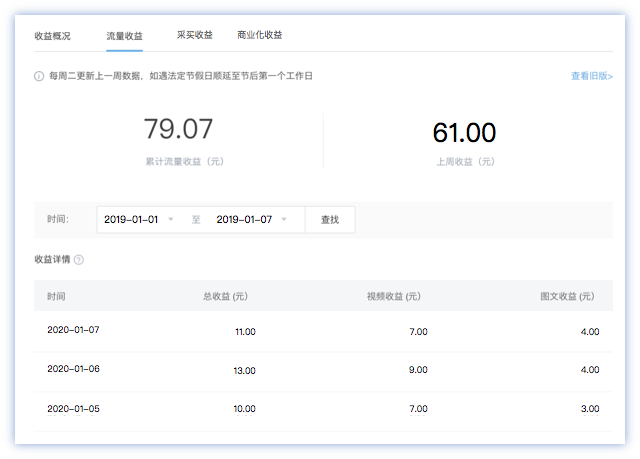Viewport: 640px width, 459px height.
Task: Click the 2019-01-01 start date field
Action: (x=131, y=219)
